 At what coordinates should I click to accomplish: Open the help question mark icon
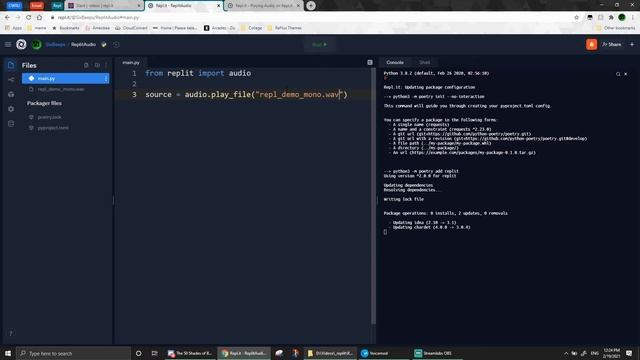point(11,333)
